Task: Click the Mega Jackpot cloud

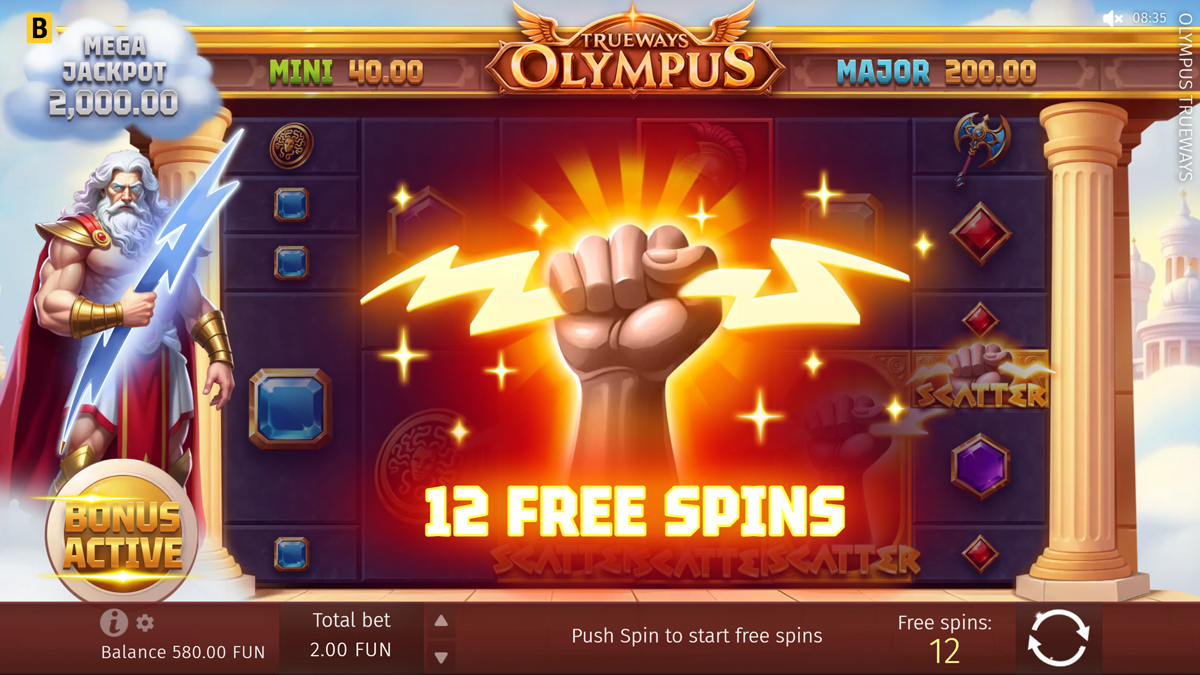Action: click(x=113, y=76)
